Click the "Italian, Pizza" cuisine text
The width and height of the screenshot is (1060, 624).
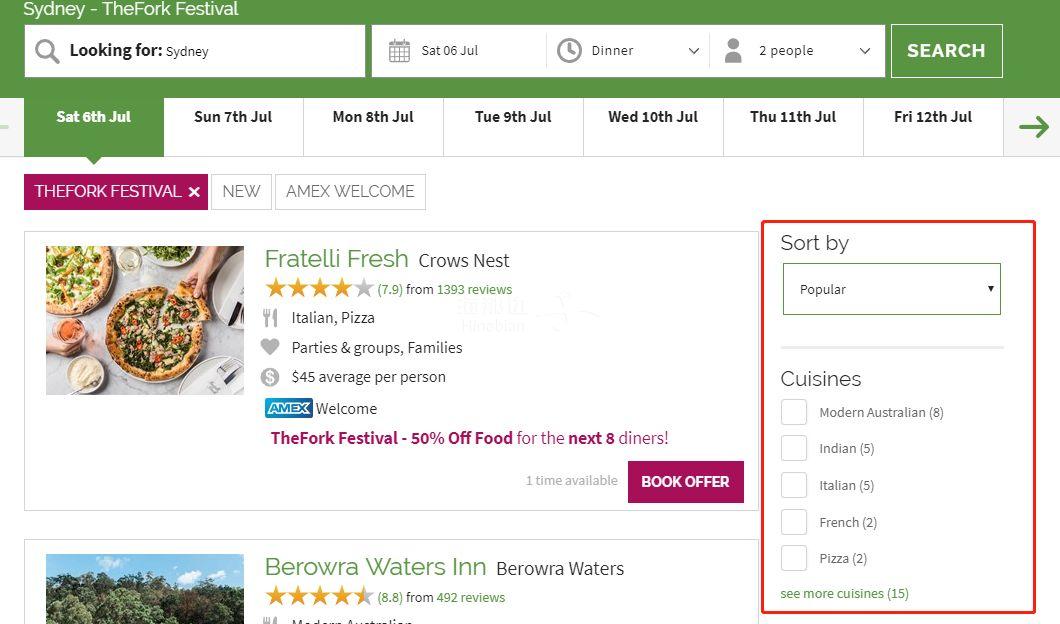click(x=333, y=318)
